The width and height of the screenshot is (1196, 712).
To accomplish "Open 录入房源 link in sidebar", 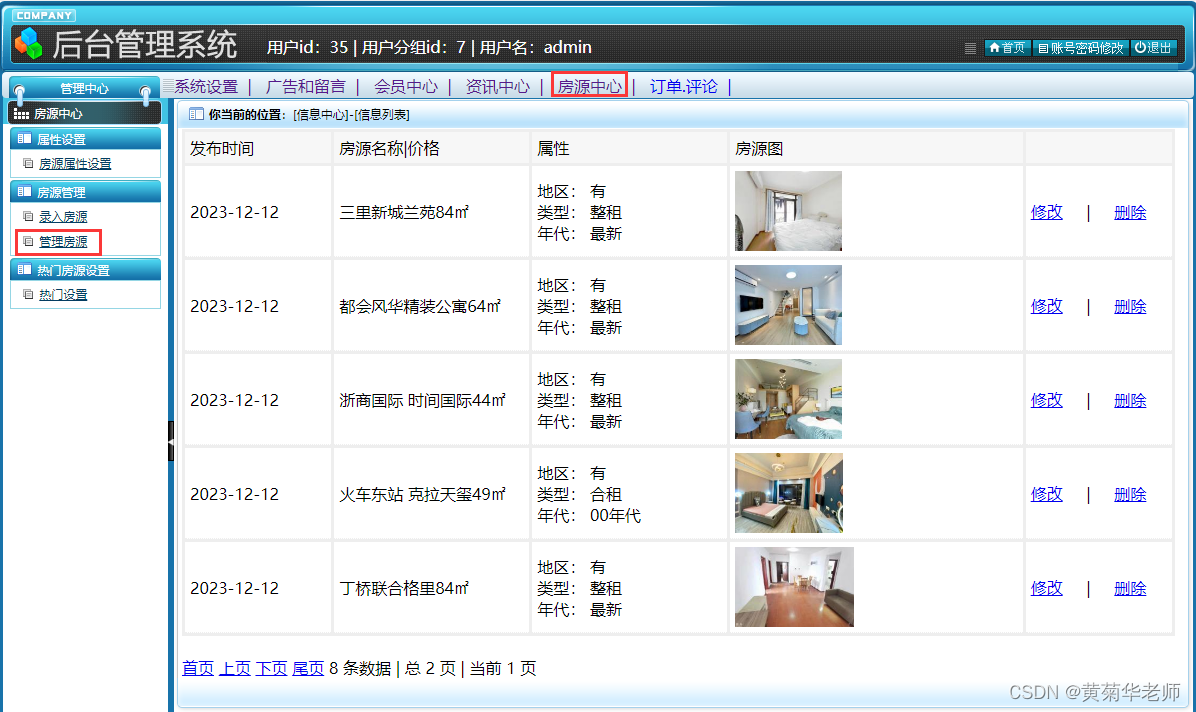I will pyautogui.click(x=63, y=217).
